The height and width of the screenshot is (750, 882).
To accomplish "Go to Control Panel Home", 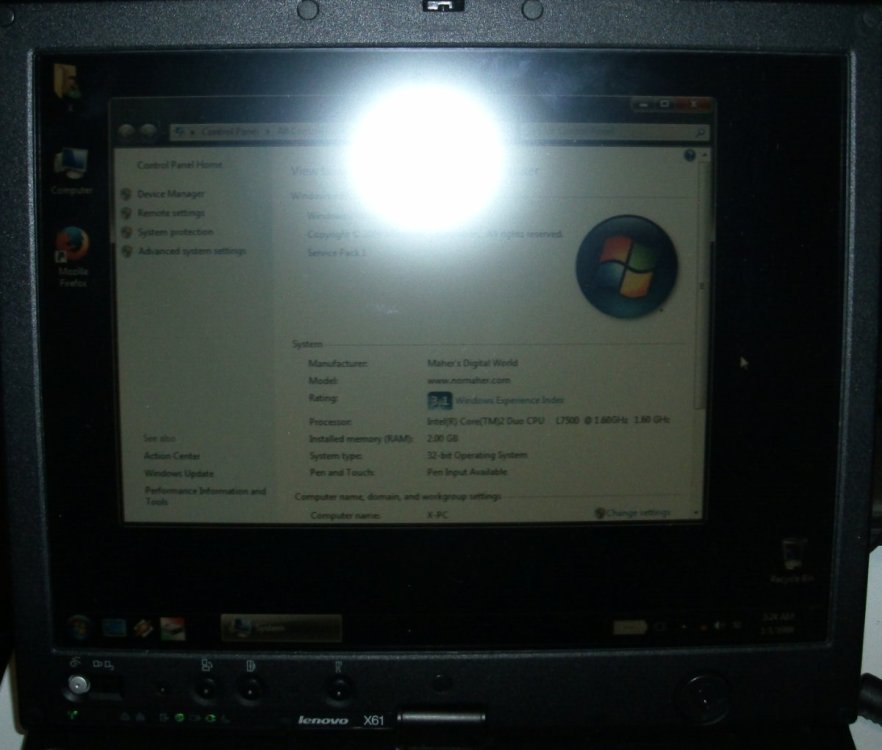I will click(180, 165).
